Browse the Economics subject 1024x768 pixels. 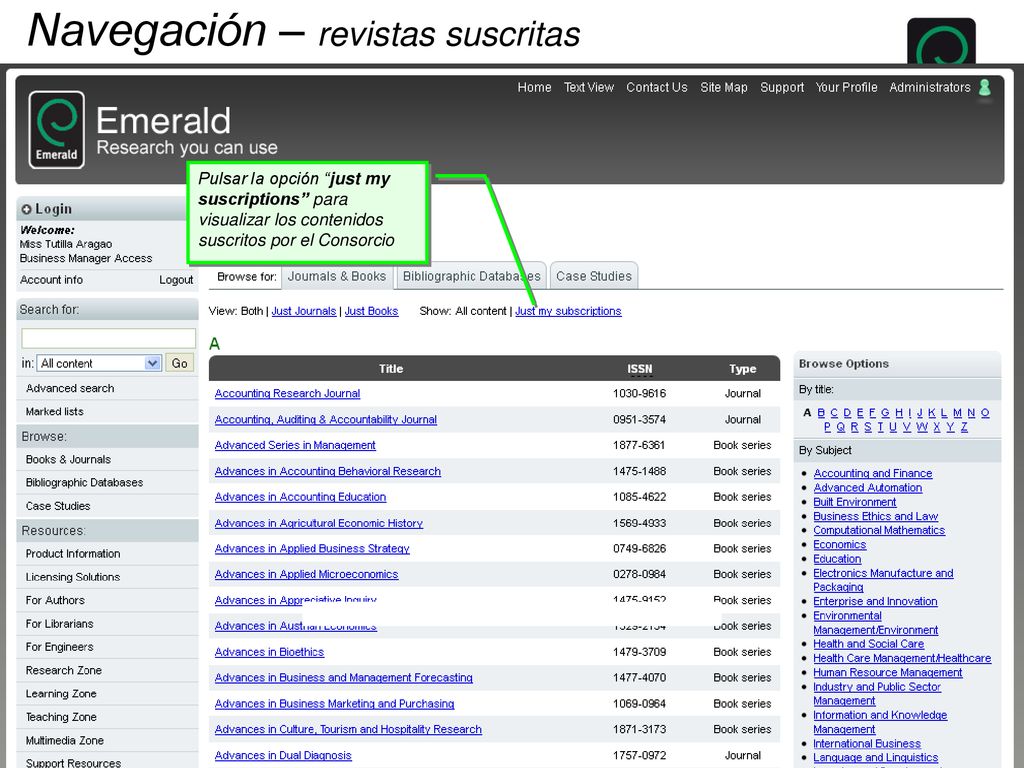tap(840, 545)
